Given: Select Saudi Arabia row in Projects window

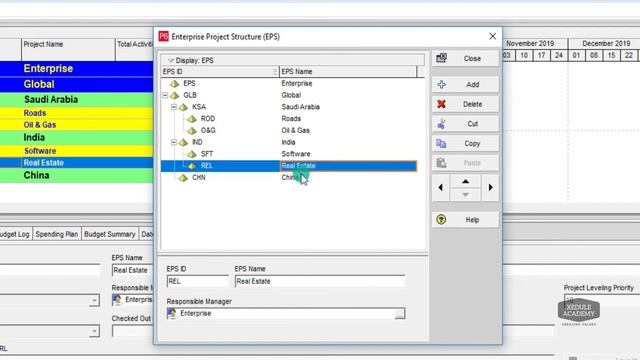Looking at the screenshot, I should (76, 100).
